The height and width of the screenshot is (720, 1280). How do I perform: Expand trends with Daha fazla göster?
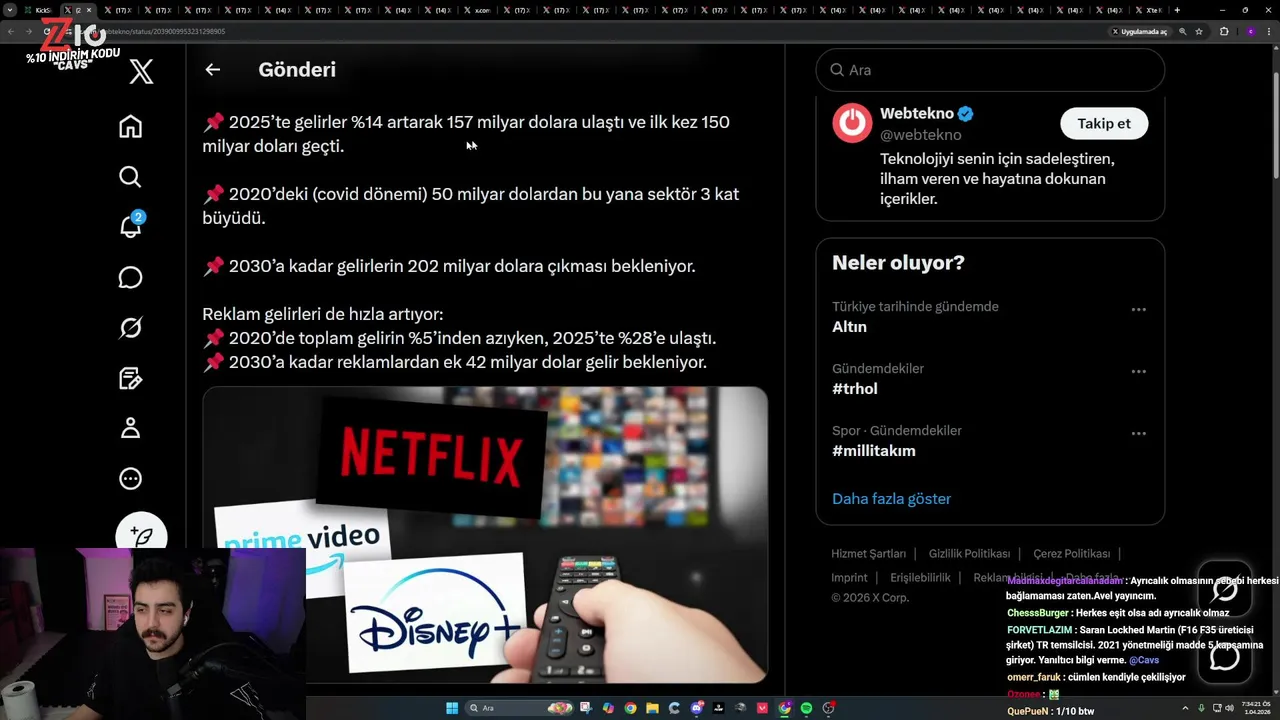click(891, 498)
